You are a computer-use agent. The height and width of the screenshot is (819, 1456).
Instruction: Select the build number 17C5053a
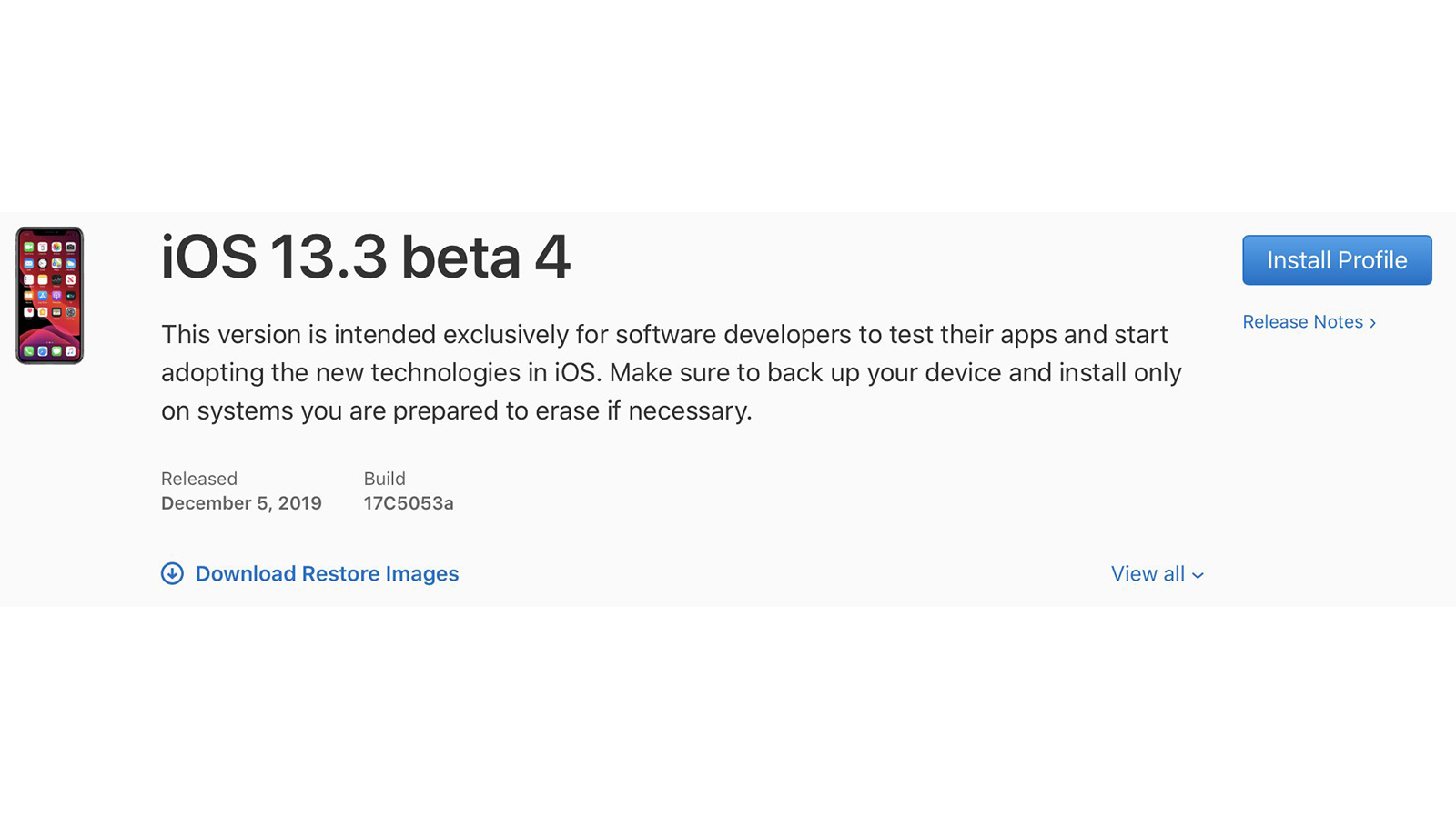point(409,503)
